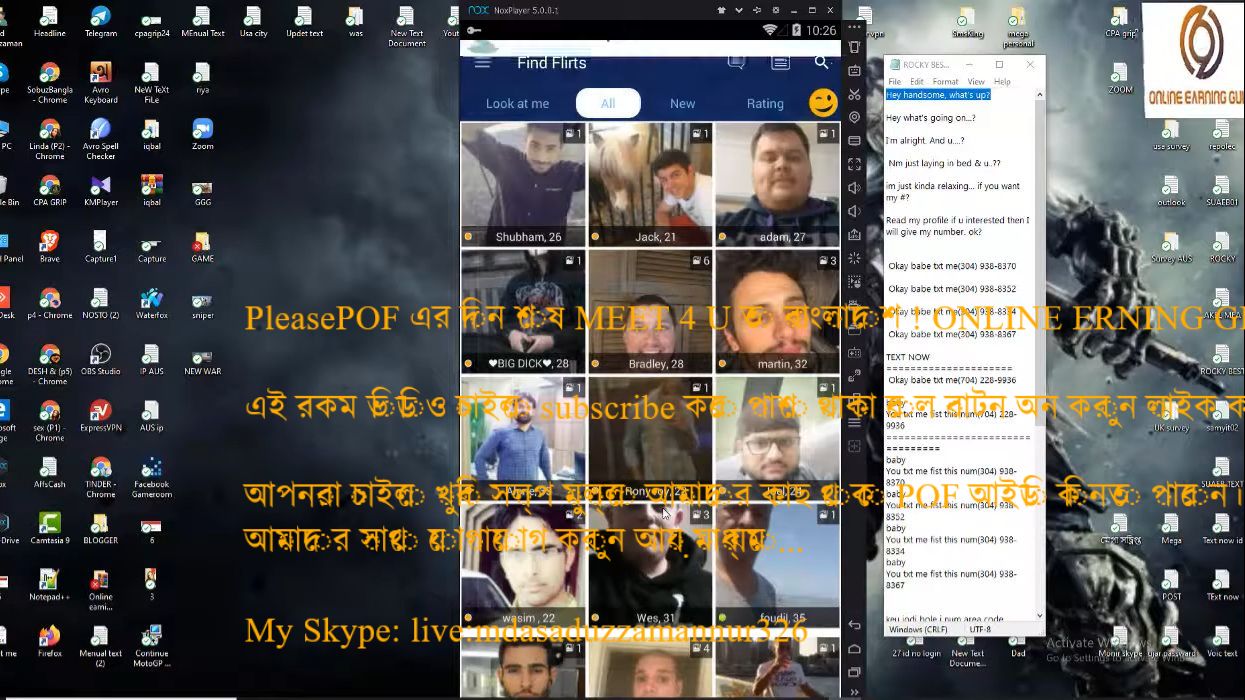The height and width of the screenshot is (700, 1245).
Task: Open the news feed icon beside search
Action: 780,62
